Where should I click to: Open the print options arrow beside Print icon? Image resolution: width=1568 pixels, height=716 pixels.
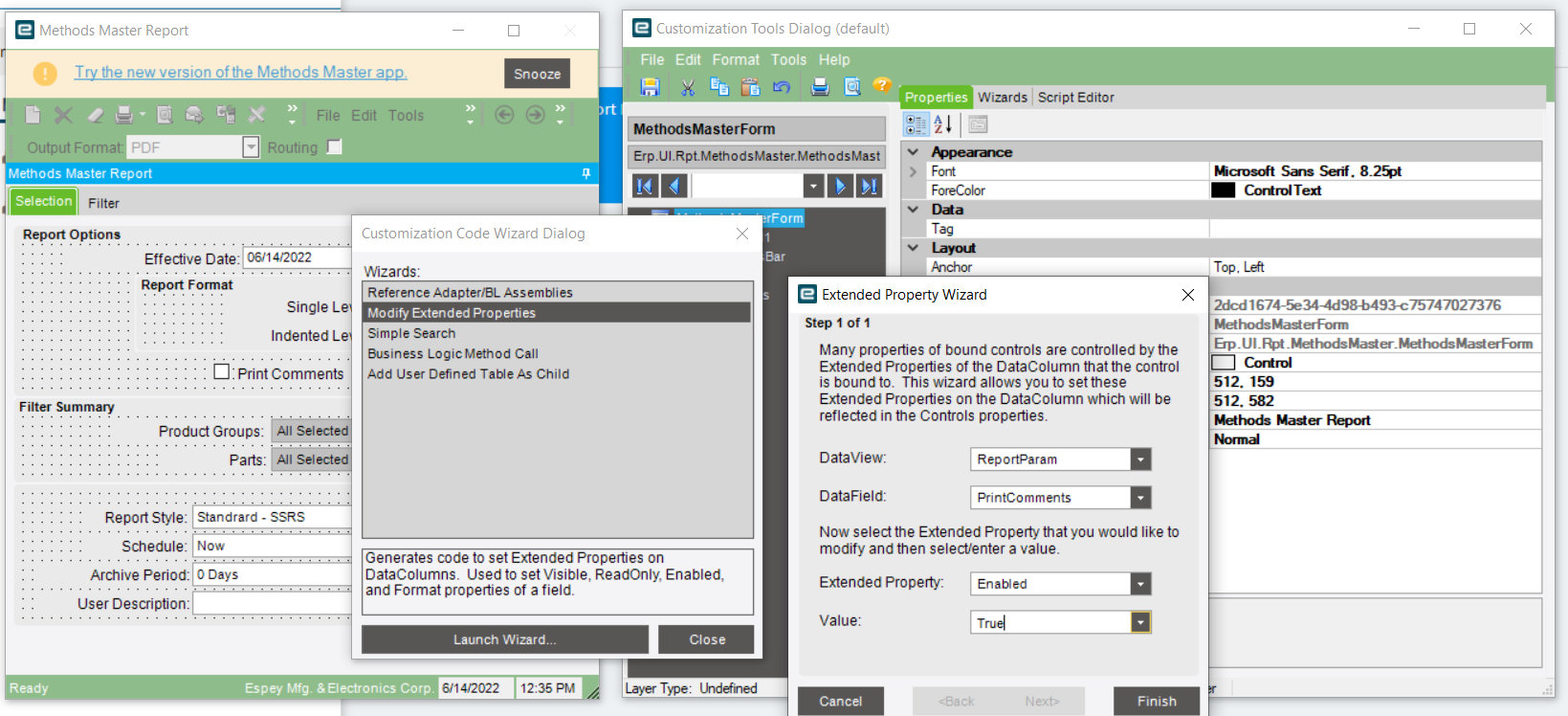click(143, 115)
